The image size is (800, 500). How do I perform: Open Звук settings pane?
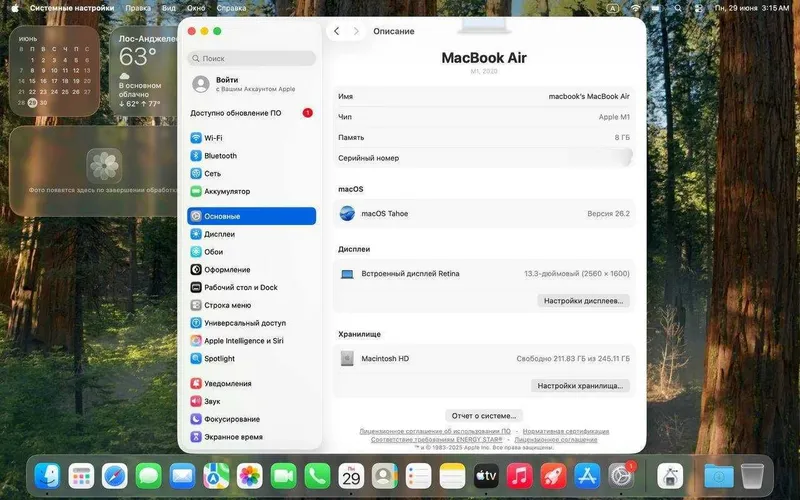point(251,401)
